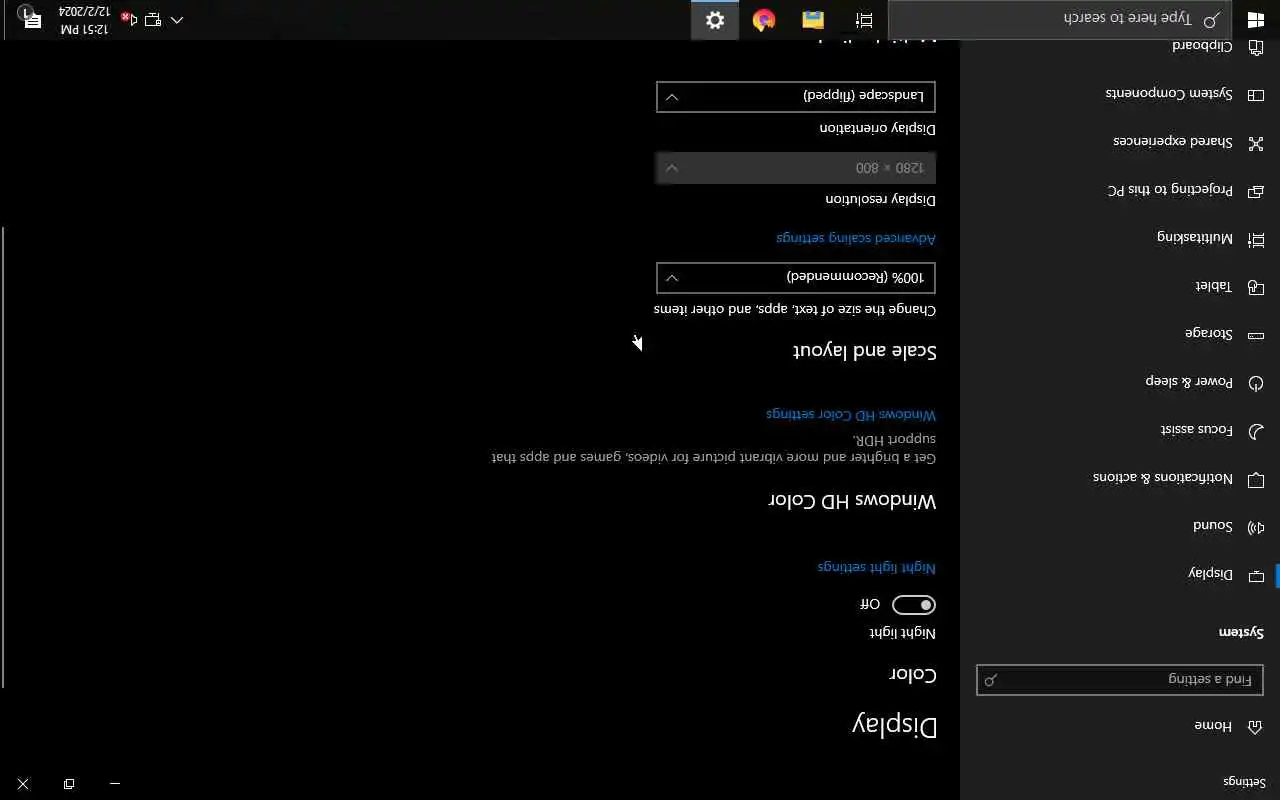Open the 12:51 PM clock and calendar
The width and height of the screenshot is (1280, 800).
click(85, 20)
